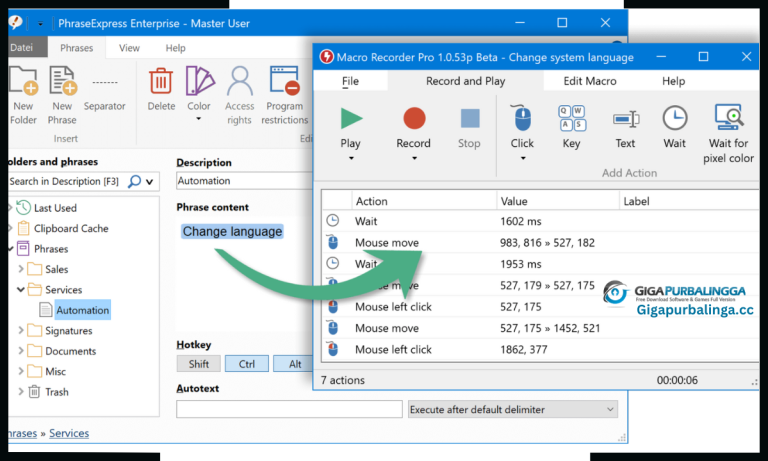Toggle the Shift hotkey modifier
This screenshot has width=768, height=461.
tap(198, 364)
